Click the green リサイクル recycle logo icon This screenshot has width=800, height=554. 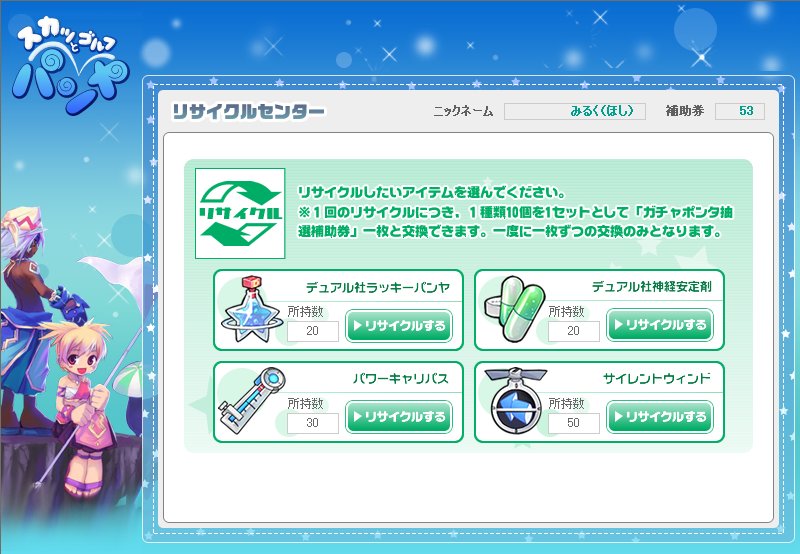click(x=240, y=213)
